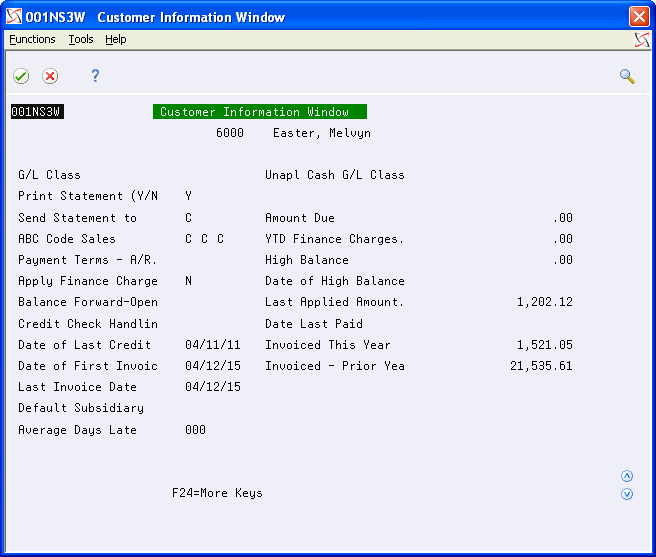Click the ABC Code Sales label
656x557 pixels.
(67, 239)
